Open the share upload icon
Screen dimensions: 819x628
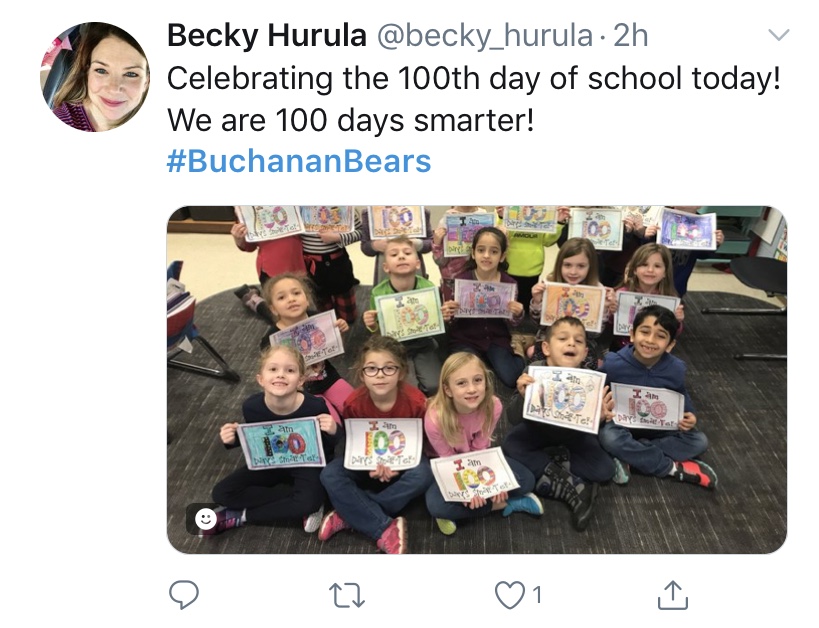point(673,595)
